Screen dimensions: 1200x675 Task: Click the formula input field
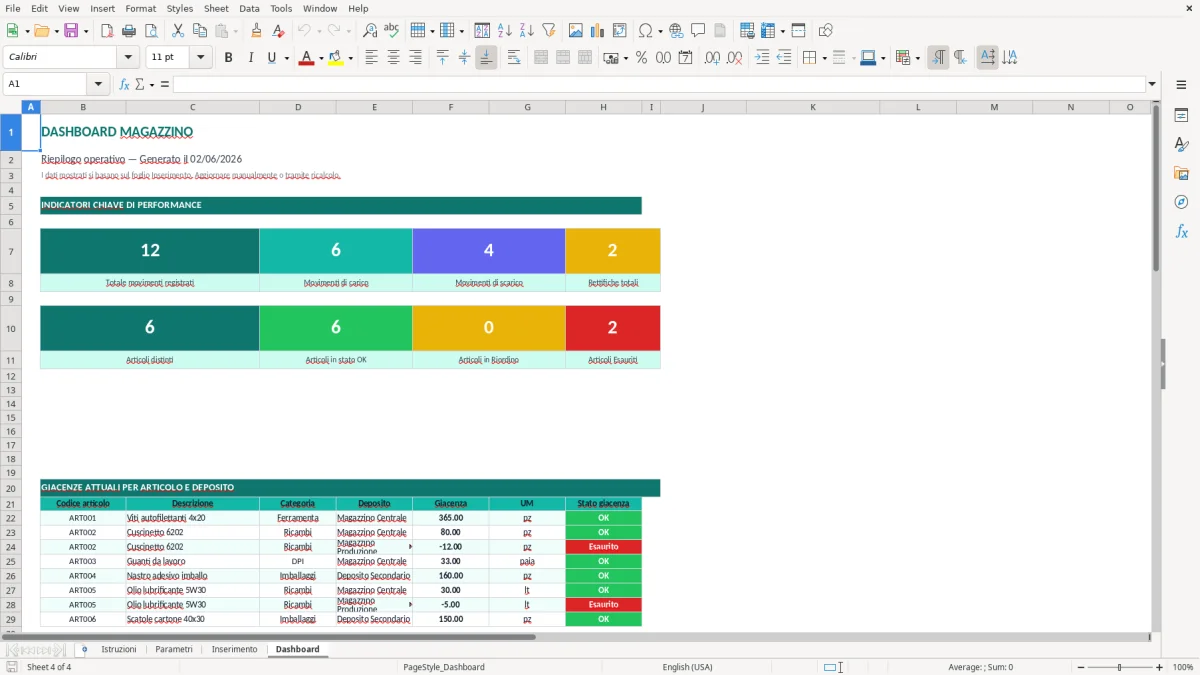tap(659, 84)
